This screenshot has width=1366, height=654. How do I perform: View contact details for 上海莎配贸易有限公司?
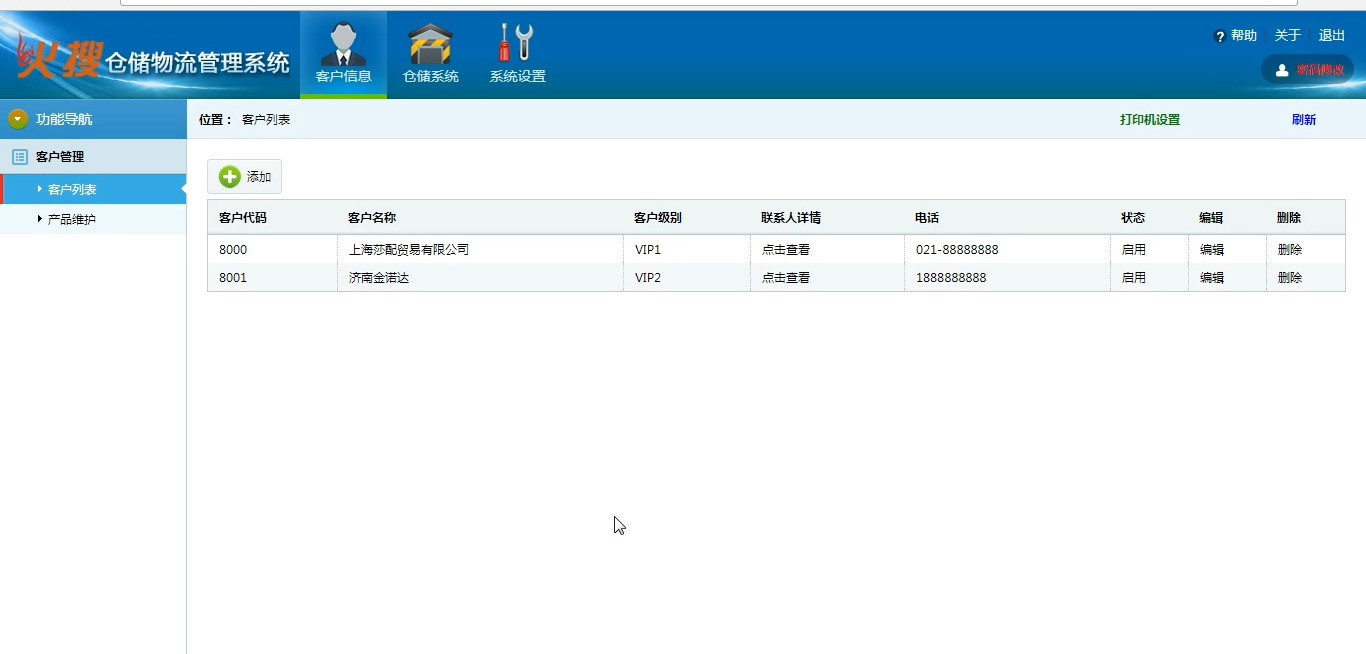785,250
